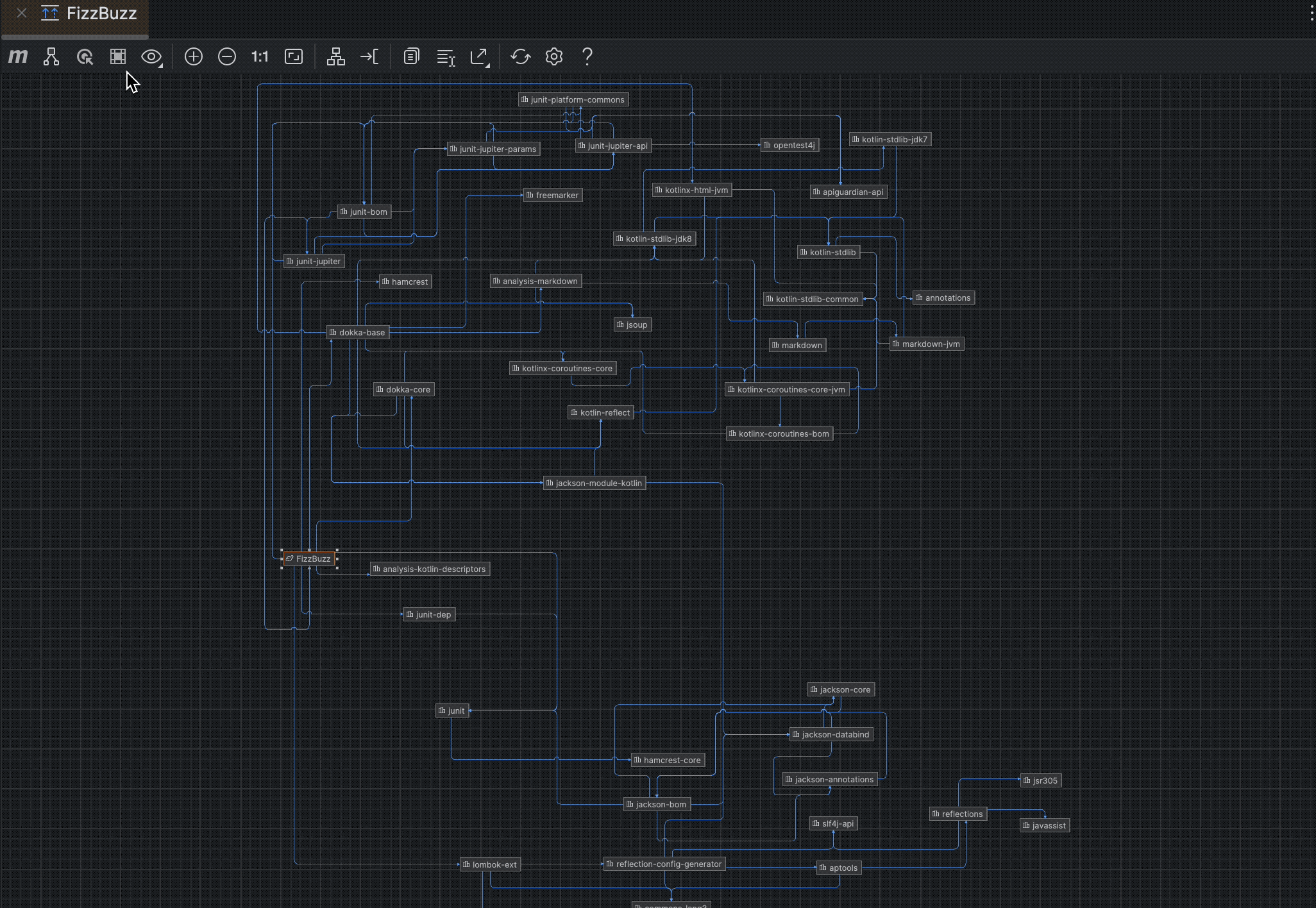Open the overflow menu in the top-right corner

pyautogui.click(x=1312, y=12)
